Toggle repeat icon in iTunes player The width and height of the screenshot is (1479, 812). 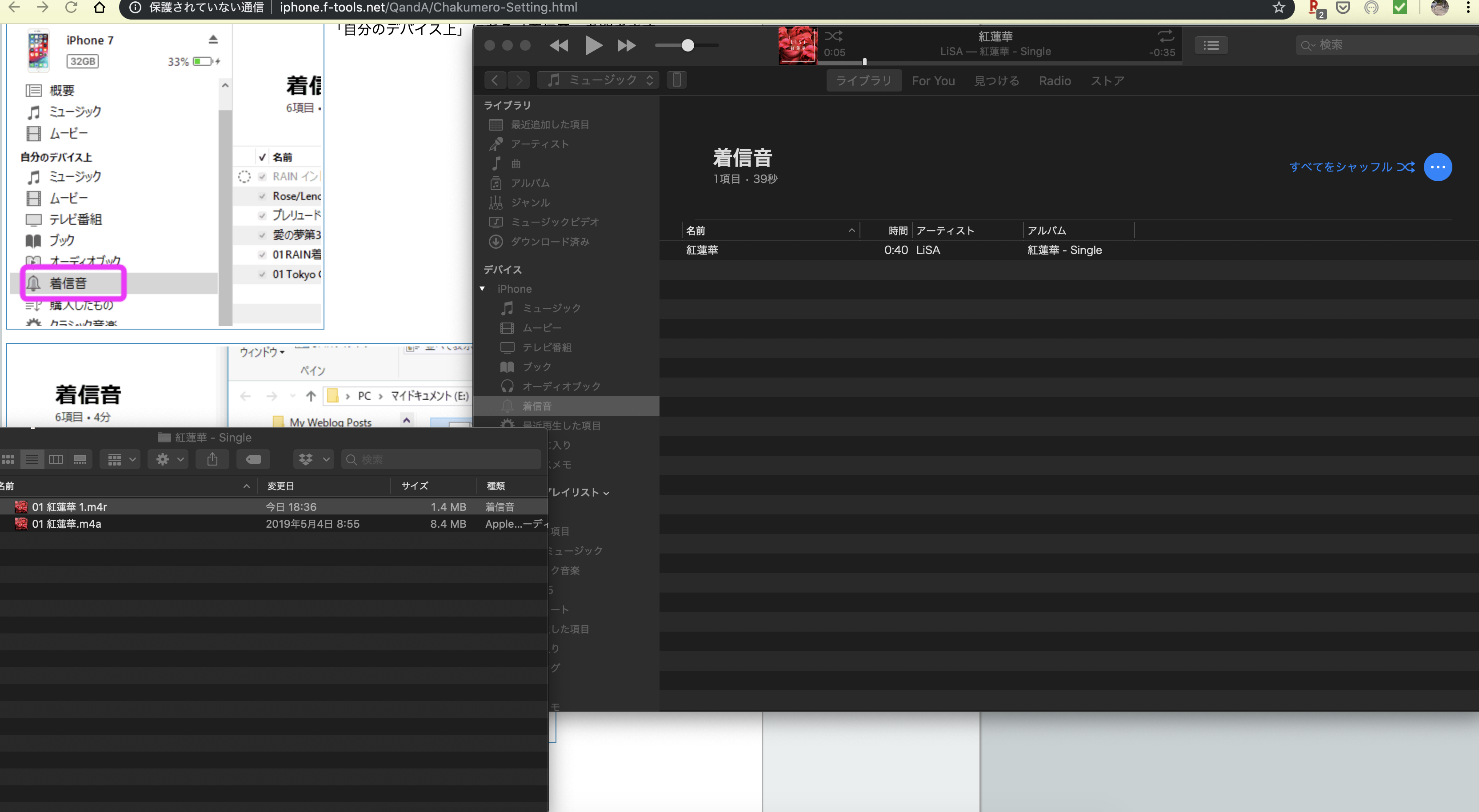tap(1166, 36)
